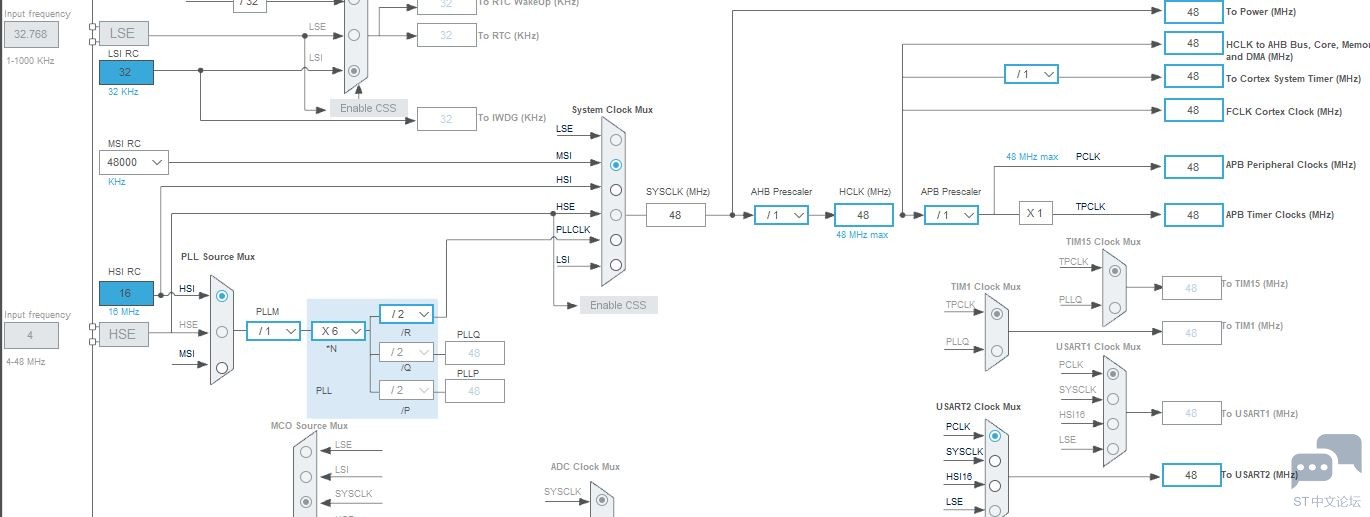Select PCLK in USART2 Clock Mux
This screenshot has height=517, width=1370.
coord(994,436)
